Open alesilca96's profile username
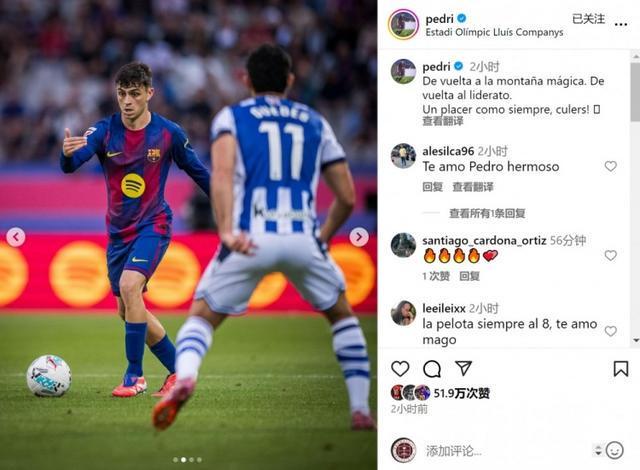The width and height of the screenshot is (640, 470). point(448,151)
